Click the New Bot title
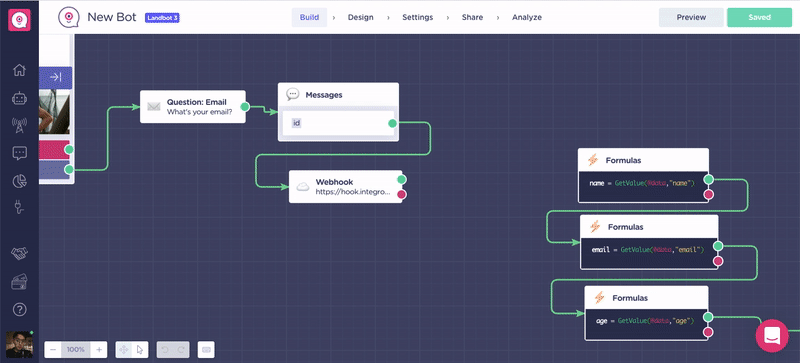Viewport: 800px width, 363px height. 112,17
